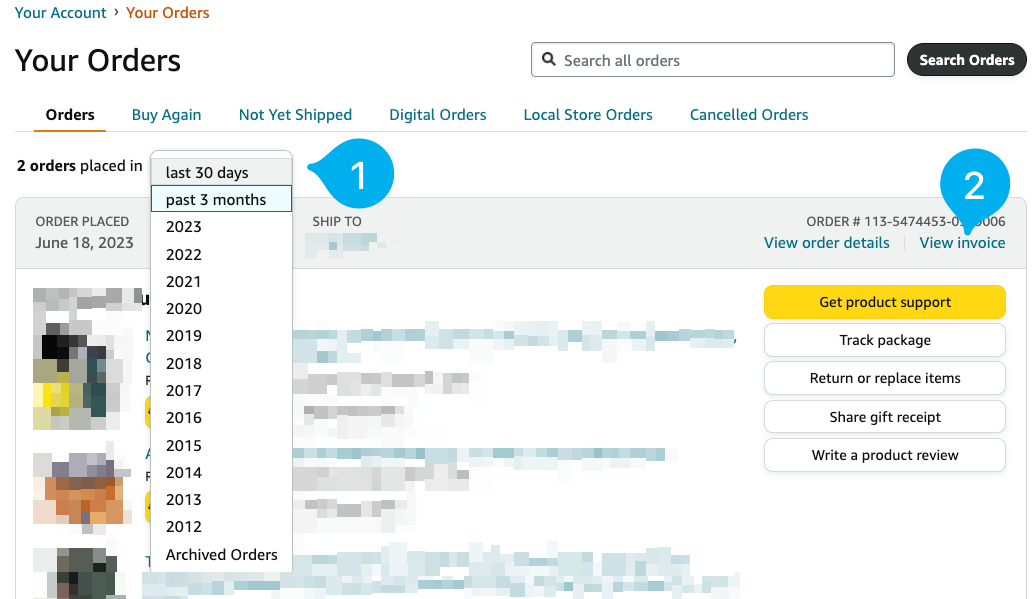Select 2018 from the dropdown list
The image size is (1035, 599).
point(221,363)
